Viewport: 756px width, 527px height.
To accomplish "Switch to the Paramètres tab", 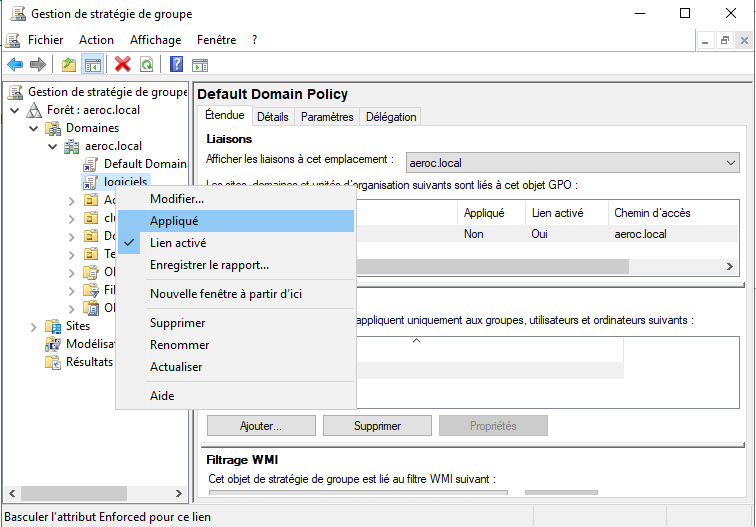I will (327, 117).
